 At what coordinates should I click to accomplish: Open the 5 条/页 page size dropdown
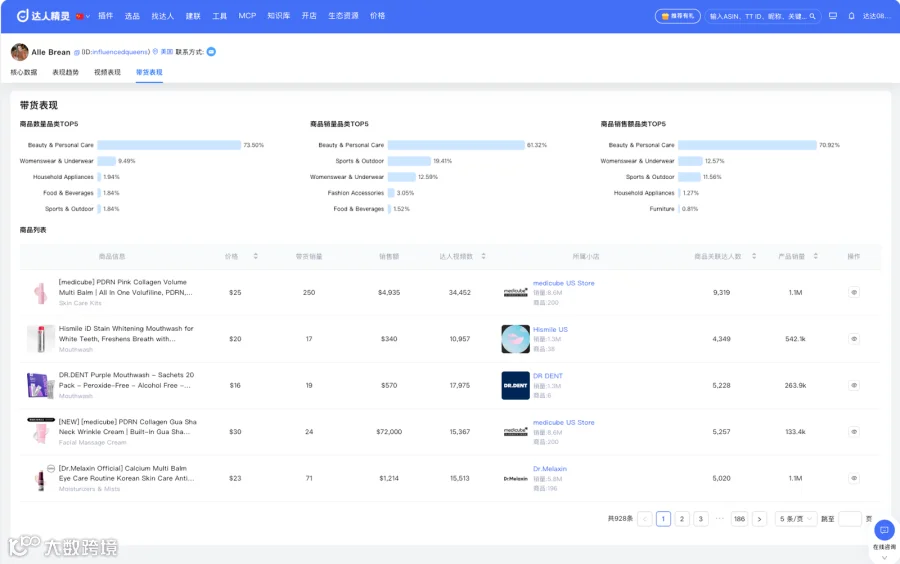796,519
